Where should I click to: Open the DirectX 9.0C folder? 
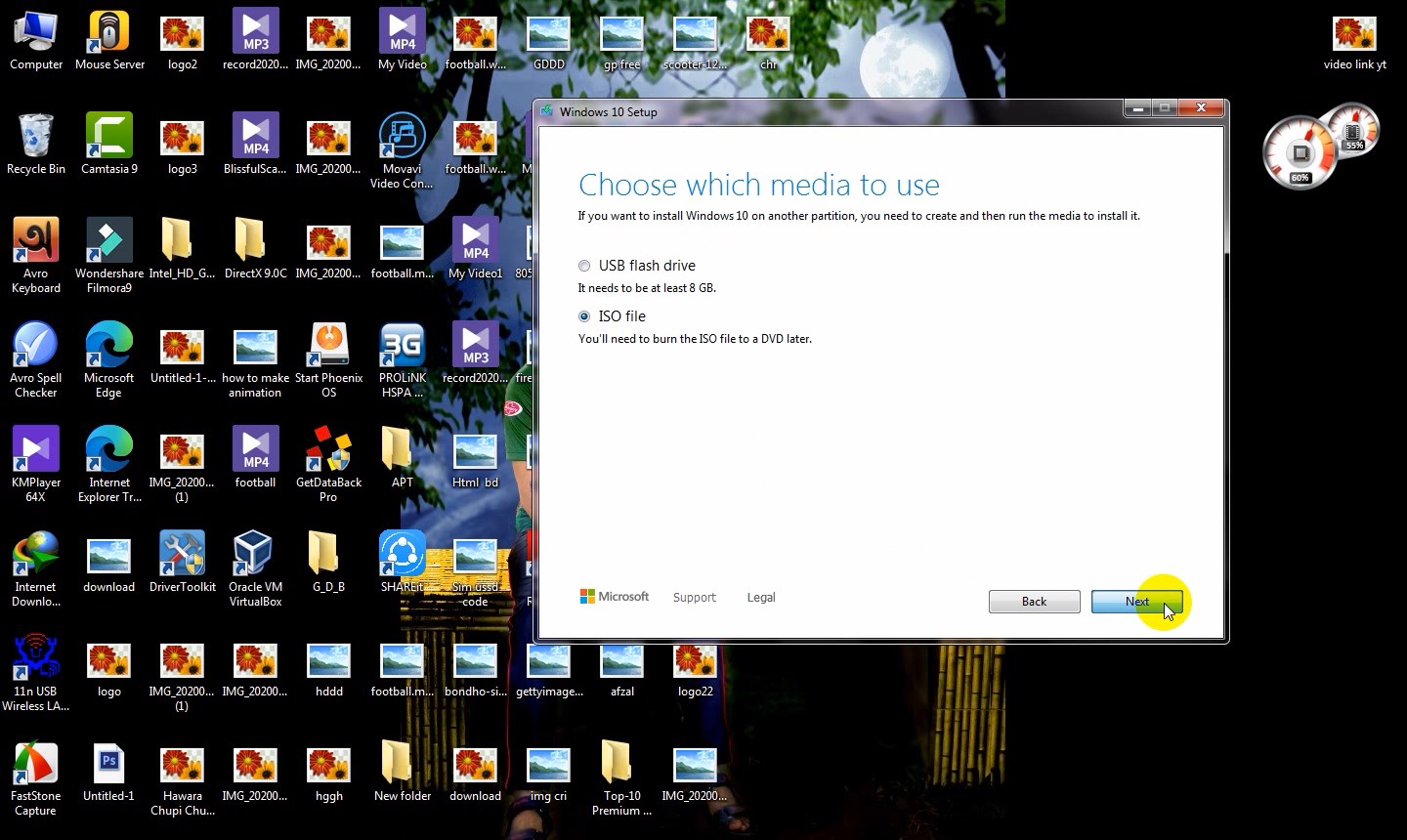point(255,249)
